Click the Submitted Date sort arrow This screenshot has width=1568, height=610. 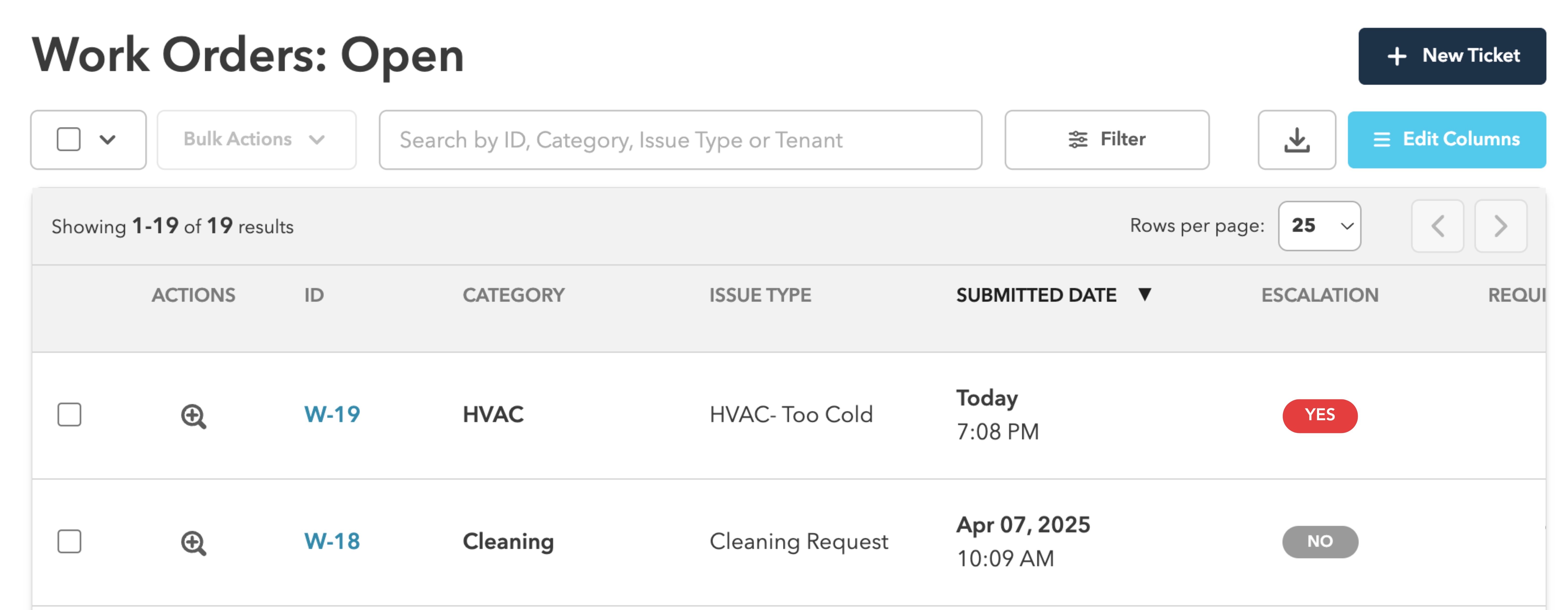point(1144,295)
